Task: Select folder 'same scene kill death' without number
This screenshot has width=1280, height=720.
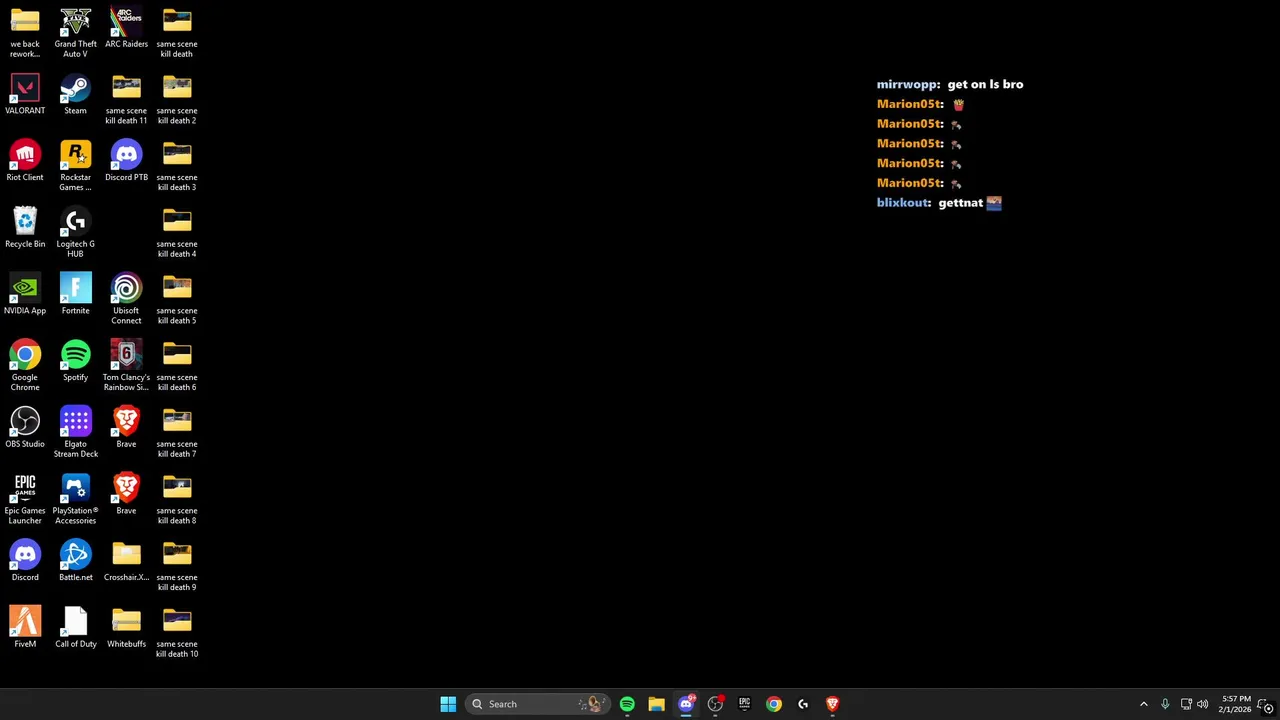Action: coord(177,32)
